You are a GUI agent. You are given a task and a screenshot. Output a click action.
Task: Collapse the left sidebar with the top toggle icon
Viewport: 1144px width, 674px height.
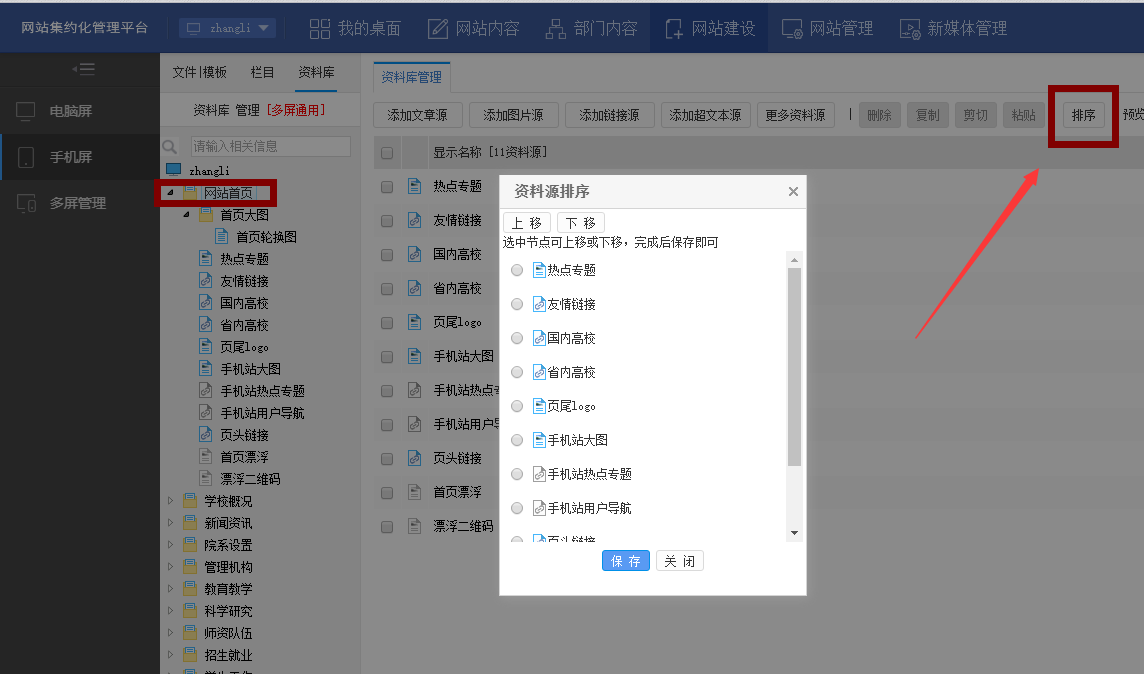[x=84, y=69]
